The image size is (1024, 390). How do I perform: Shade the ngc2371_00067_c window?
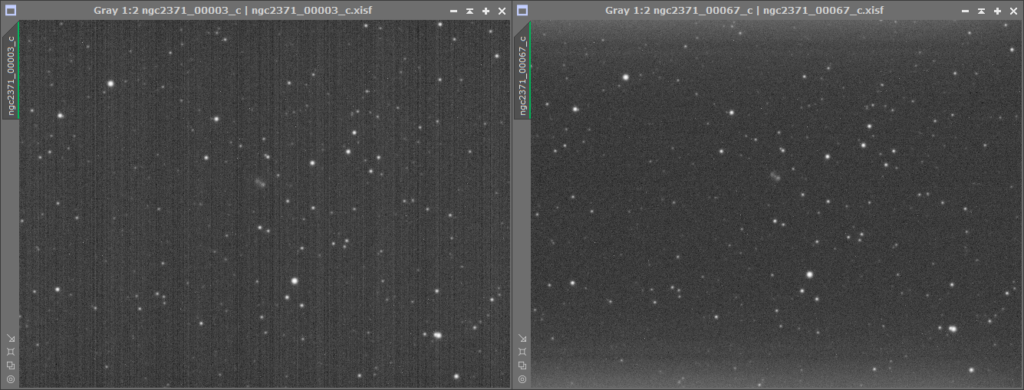coord(981,11)
